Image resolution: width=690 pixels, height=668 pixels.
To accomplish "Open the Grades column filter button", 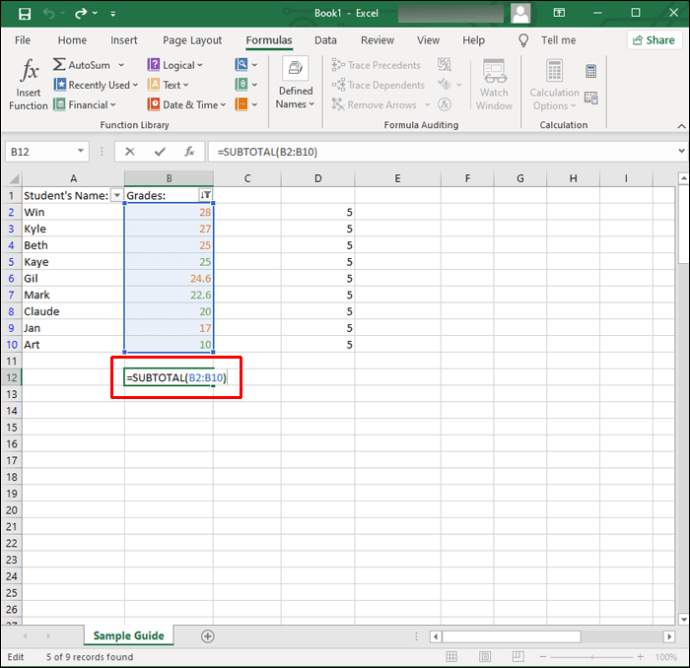I will coord(205,196).
